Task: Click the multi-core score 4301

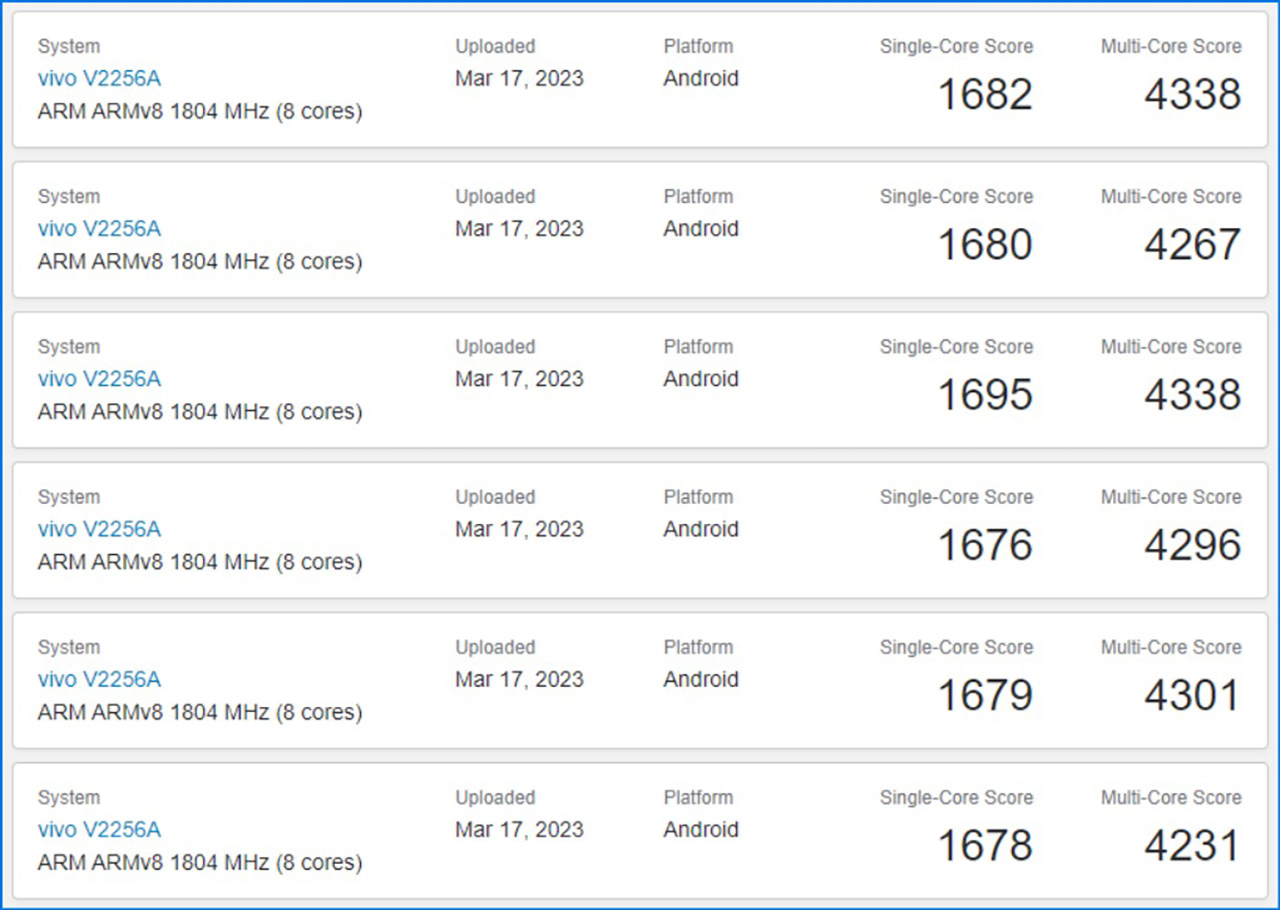Action: 1193,695
